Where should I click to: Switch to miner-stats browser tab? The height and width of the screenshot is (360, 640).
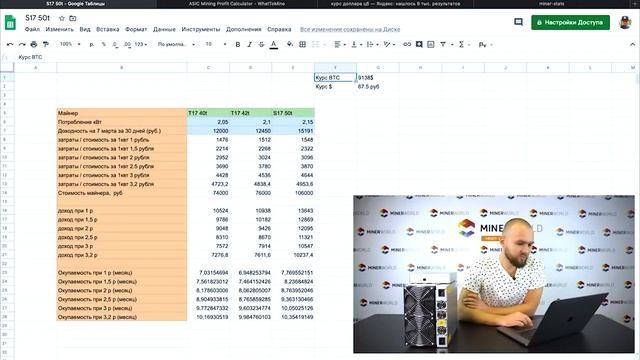pos(552,4)
